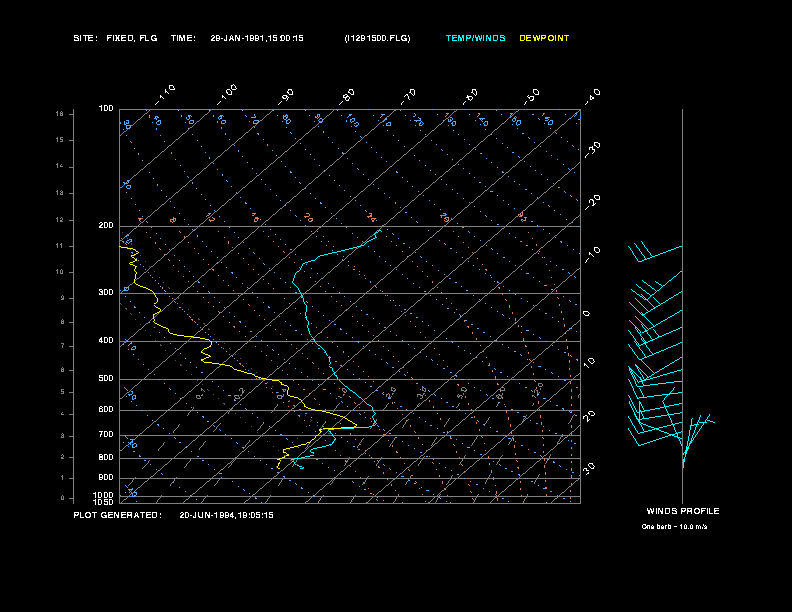
Task: Select the SITE: header label
Action: [x=85, y=38]
